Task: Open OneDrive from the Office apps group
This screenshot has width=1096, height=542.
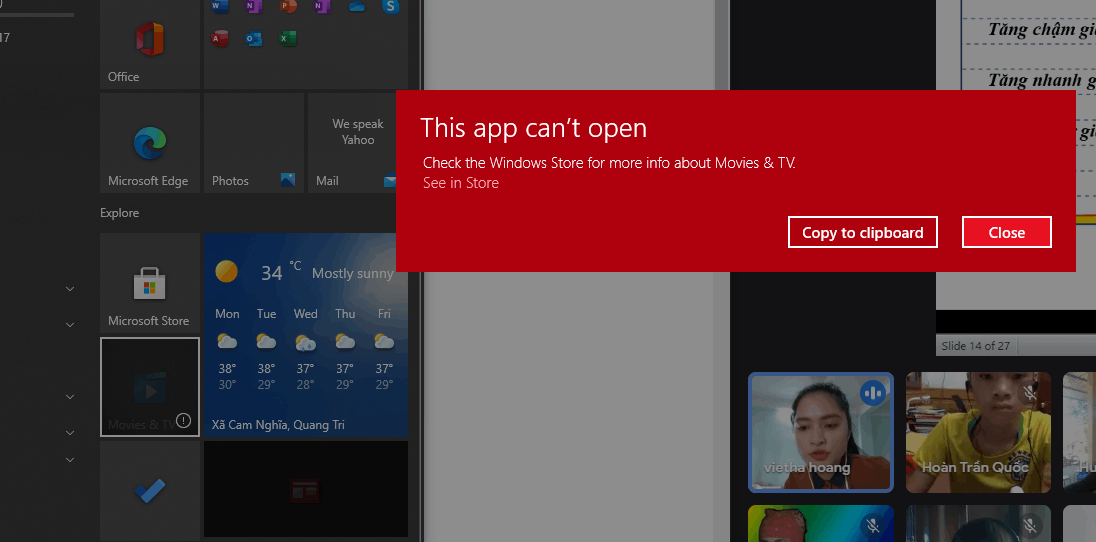Action: (x=356, y=6)
